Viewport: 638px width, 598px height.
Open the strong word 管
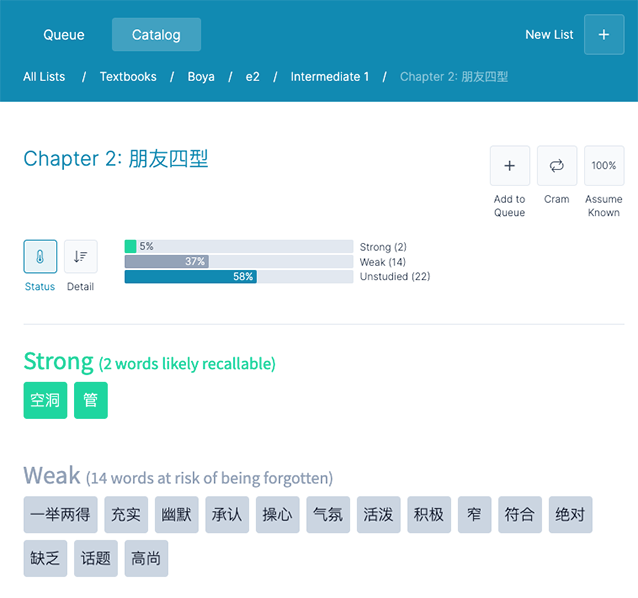(x=91, y=400)
